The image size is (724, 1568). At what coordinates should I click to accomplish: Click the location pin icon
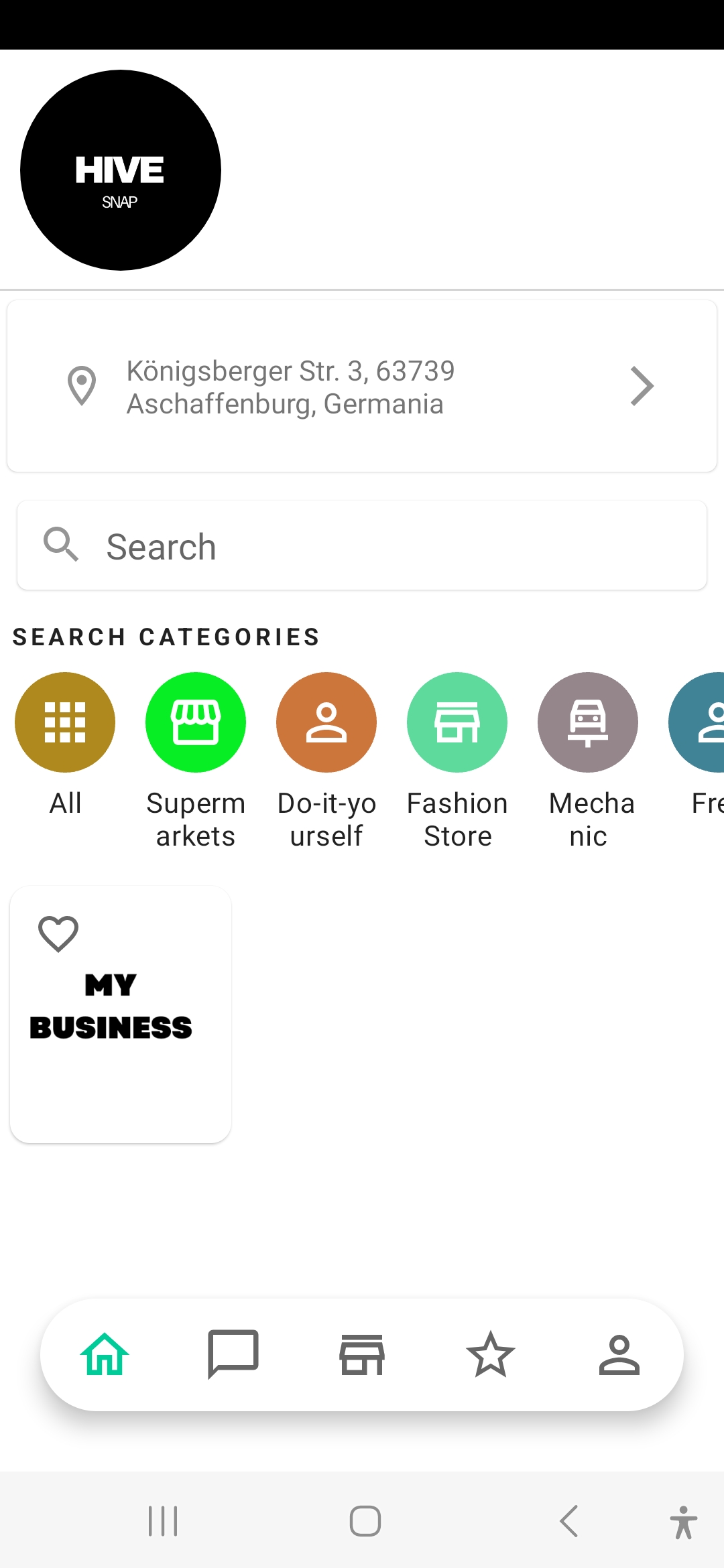[x=82, y=386]
